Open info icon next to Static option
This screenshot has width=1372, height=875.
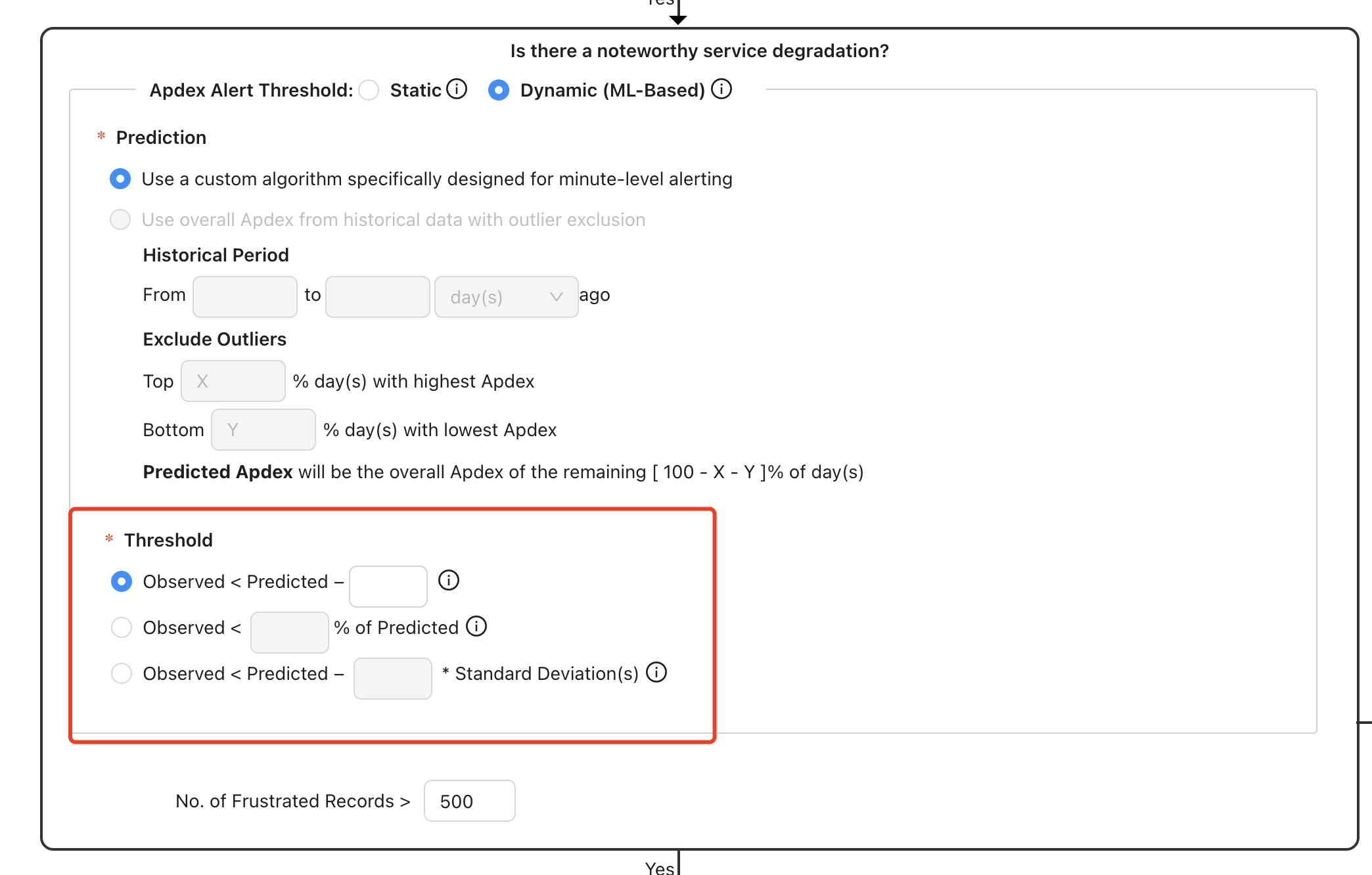click(x=457, y=89)
